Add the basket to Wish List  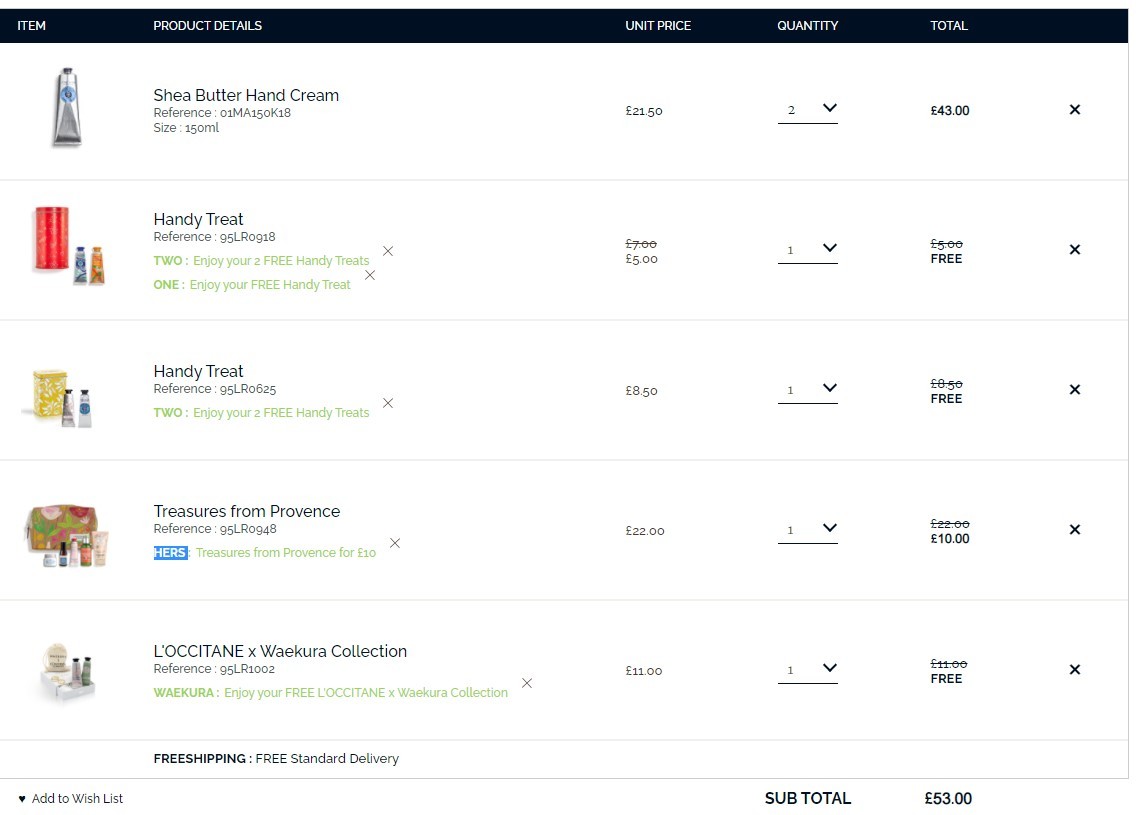[x=70, y=799]
